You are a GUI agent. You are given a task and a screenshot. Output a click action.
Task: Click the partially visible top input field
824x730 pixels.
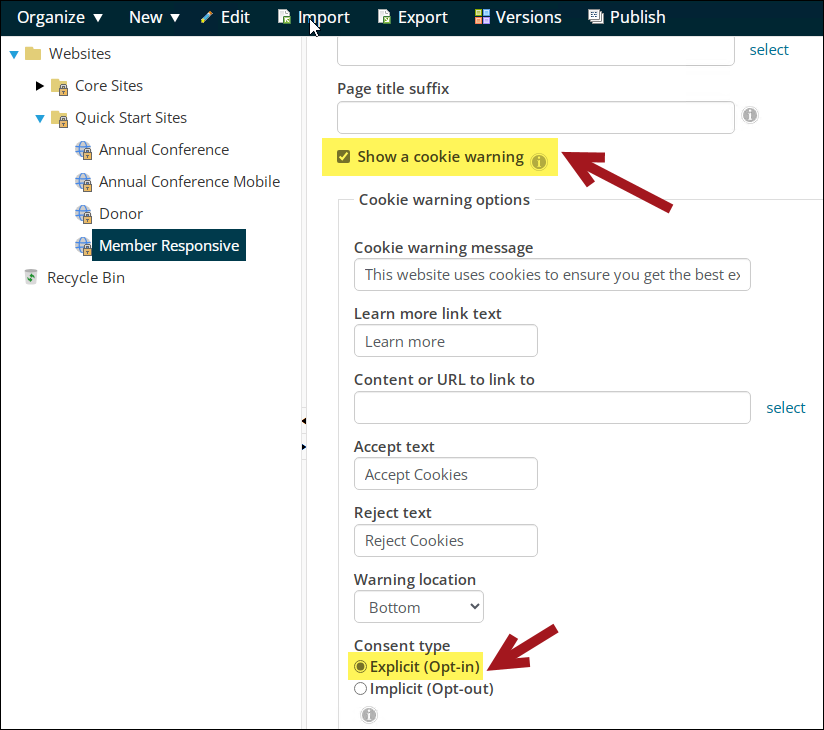coord(535,52)
